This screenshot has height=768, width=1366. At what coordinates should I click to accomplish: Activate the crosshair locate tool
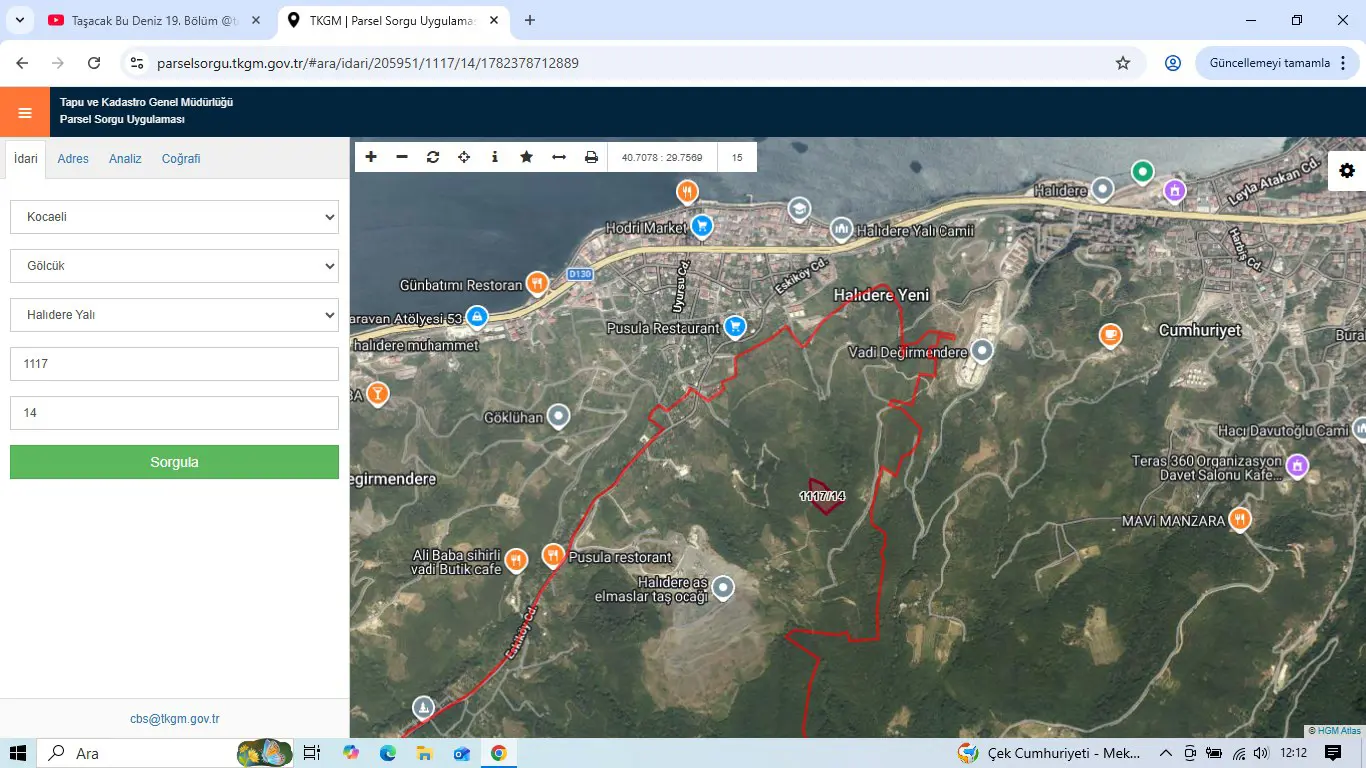click(464, 157)
